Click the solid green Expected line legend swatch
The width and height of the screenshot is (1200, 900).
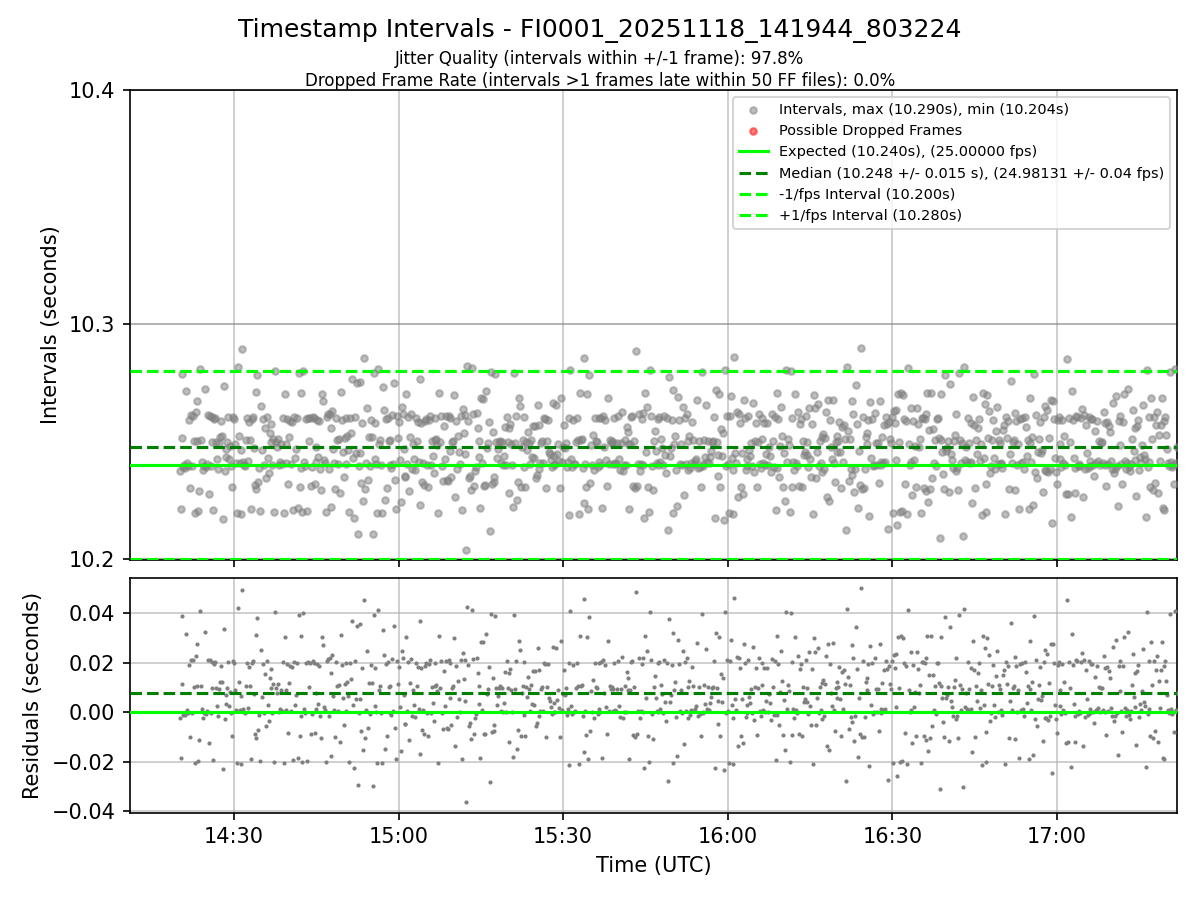754,151
